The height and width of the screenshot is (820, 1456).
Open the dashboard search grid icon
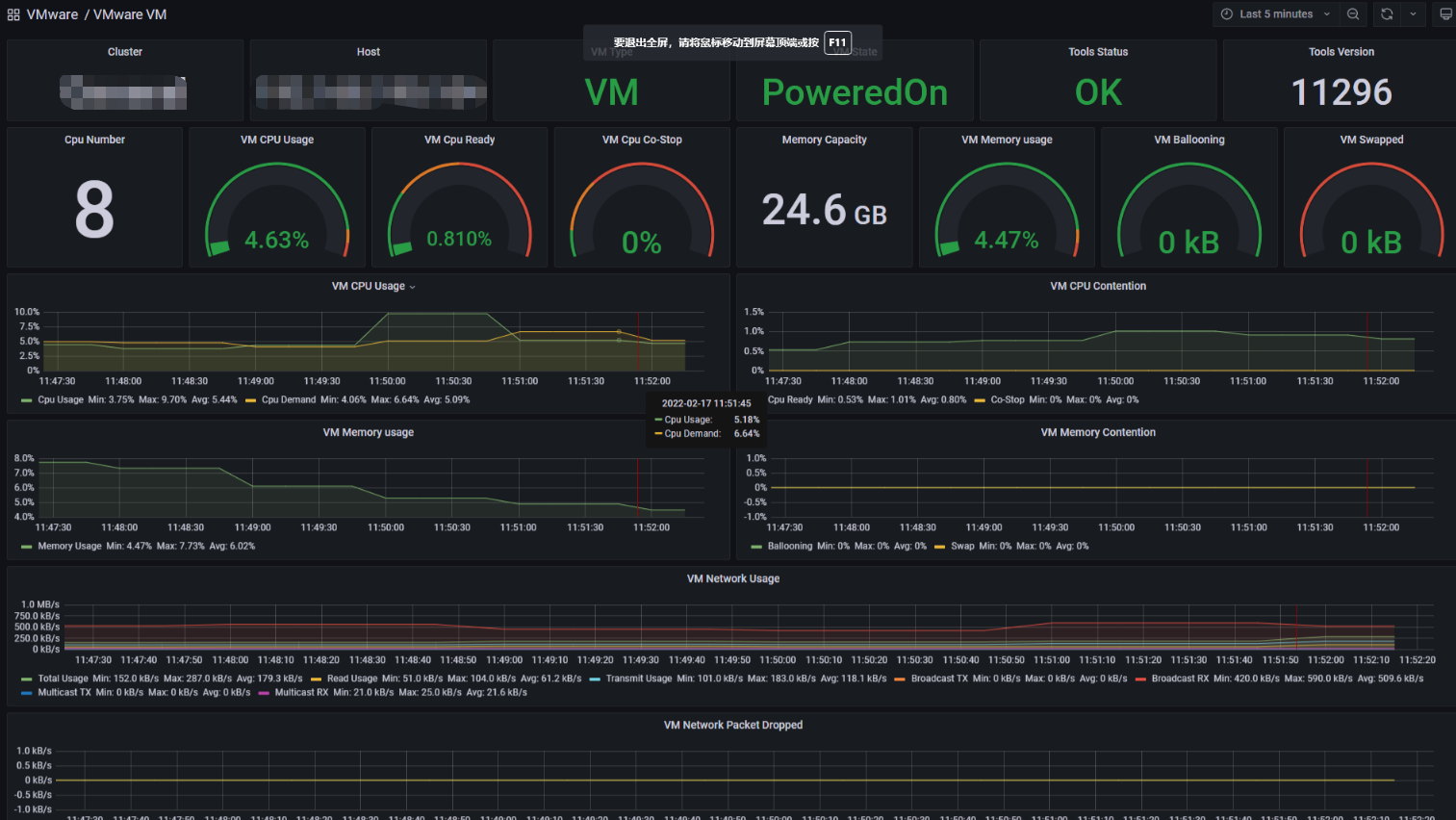point(13,14)
